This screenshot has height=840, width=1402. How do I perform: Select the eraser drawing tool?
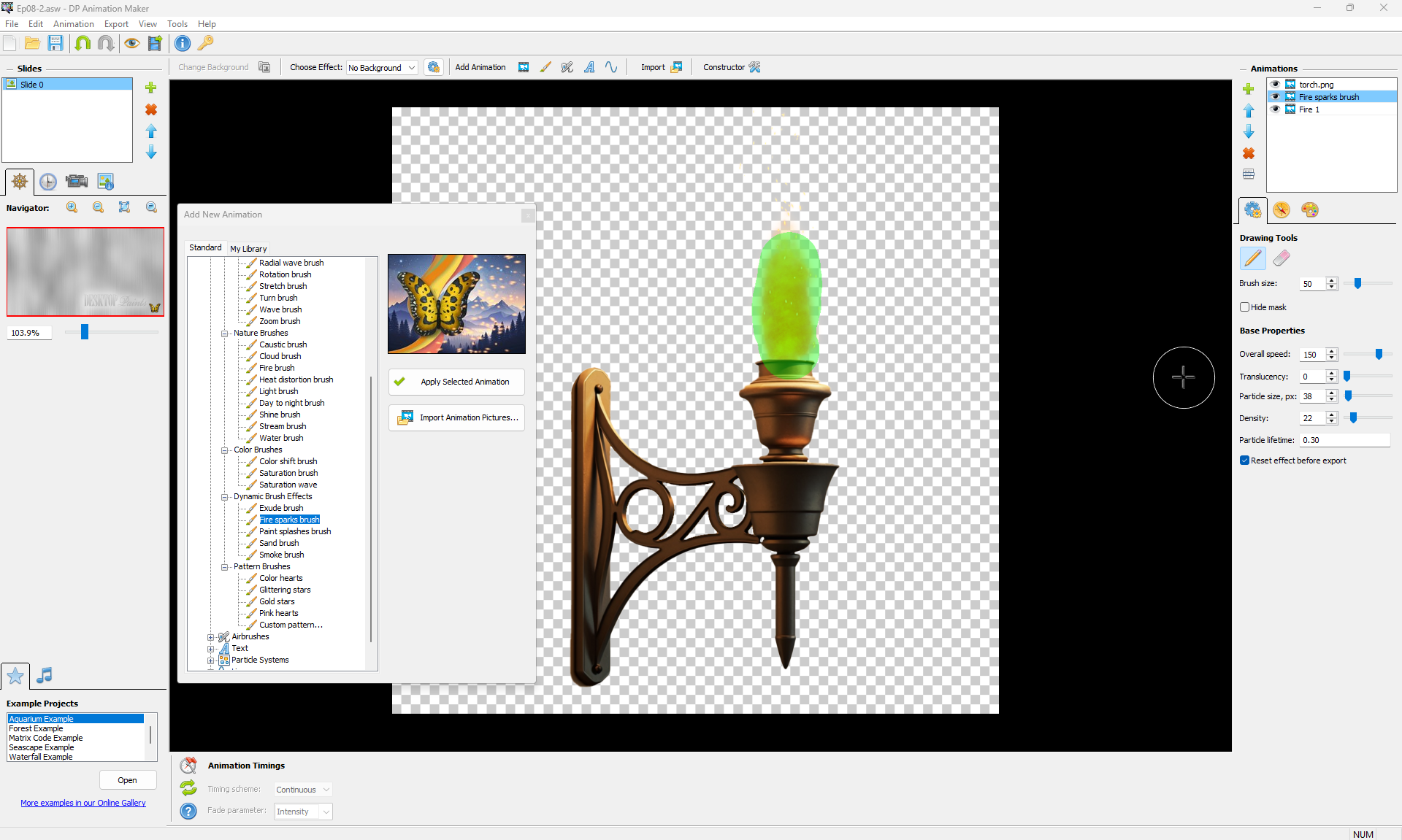click(1282, 258)
